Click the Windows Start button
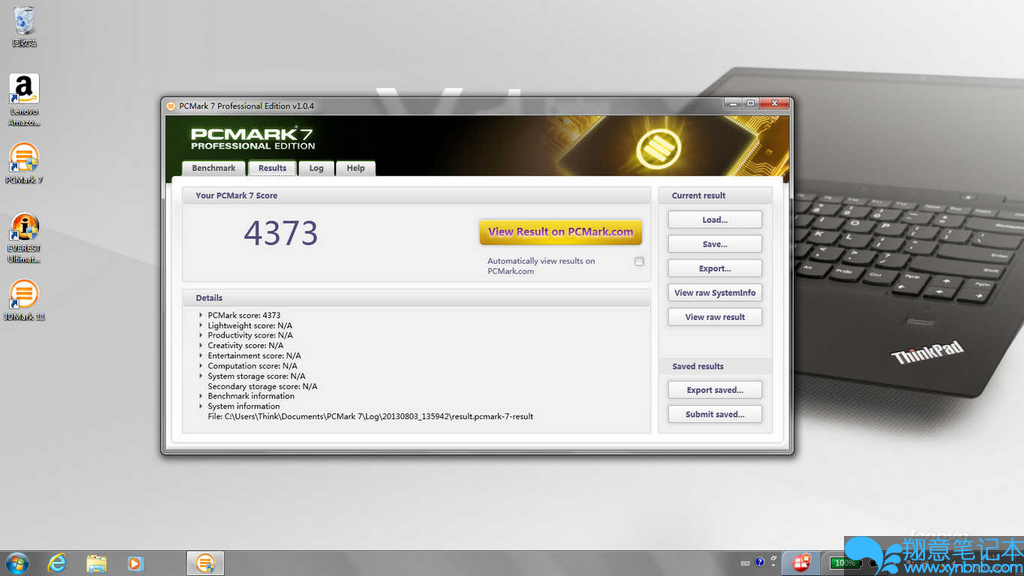Image resolution: width=1024 pixels, height=576 pixels. coord(17,563)
